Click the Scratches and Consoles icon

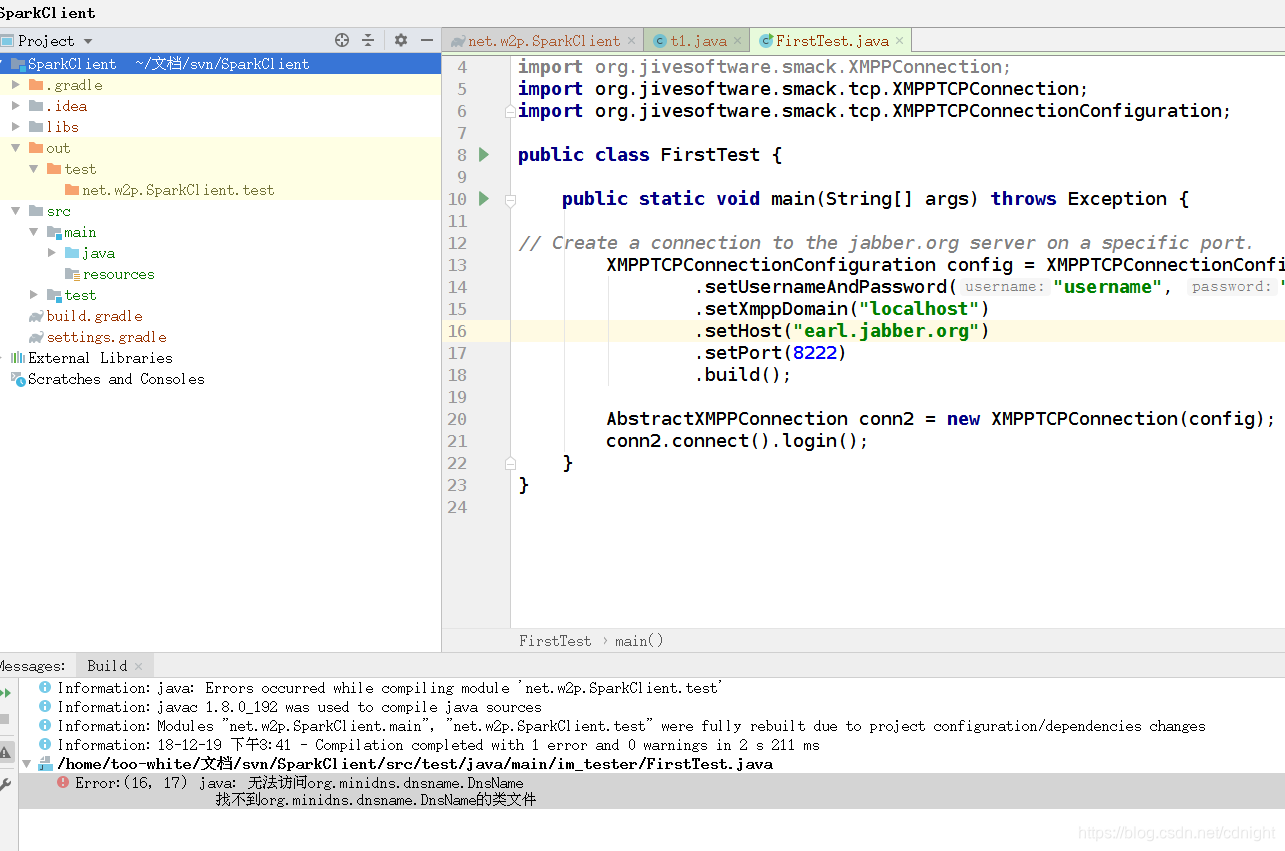click(x=17, y=379)
